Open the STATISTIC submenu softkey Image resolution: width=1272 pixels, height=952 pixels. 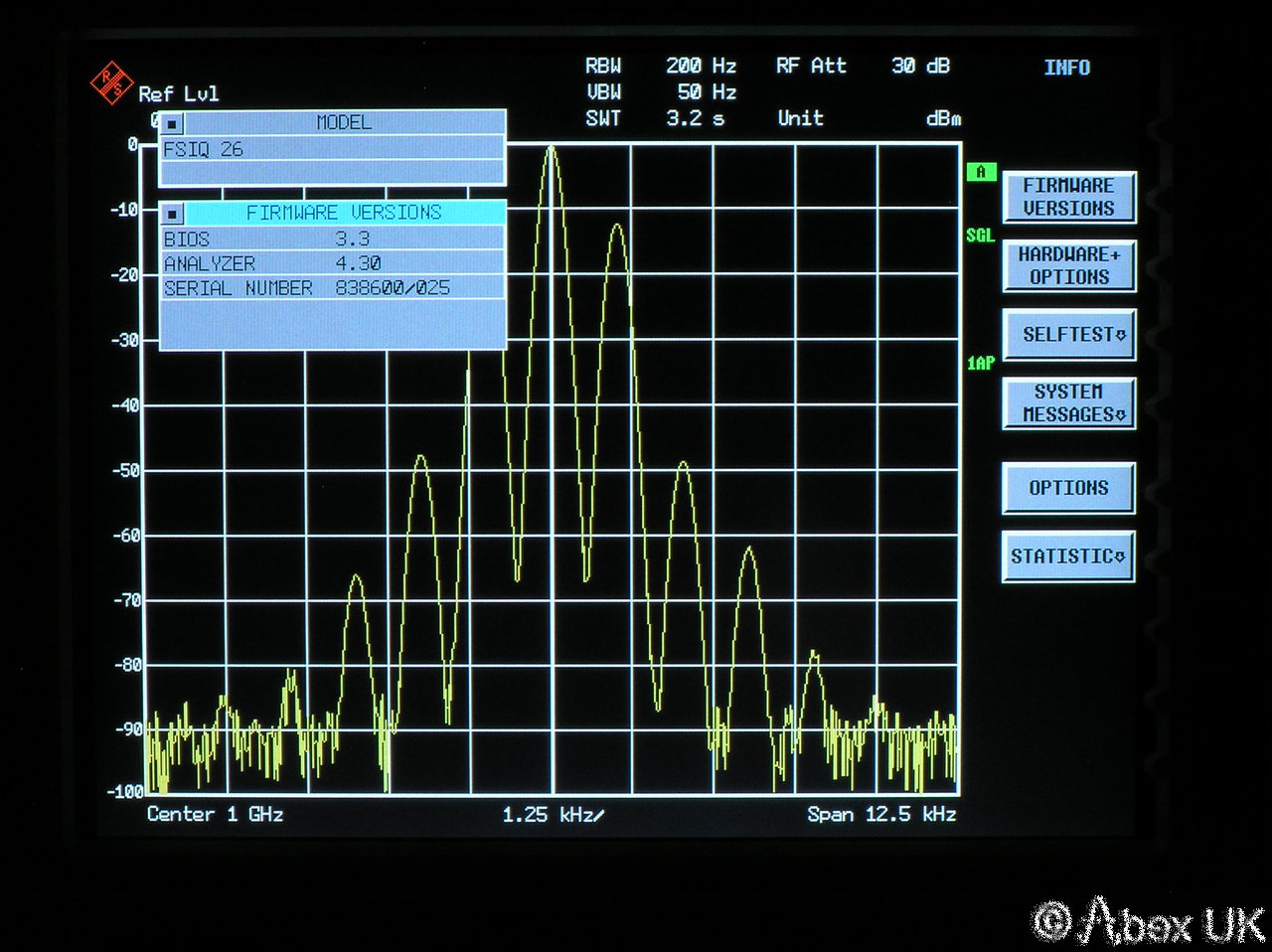[1068, 556]
